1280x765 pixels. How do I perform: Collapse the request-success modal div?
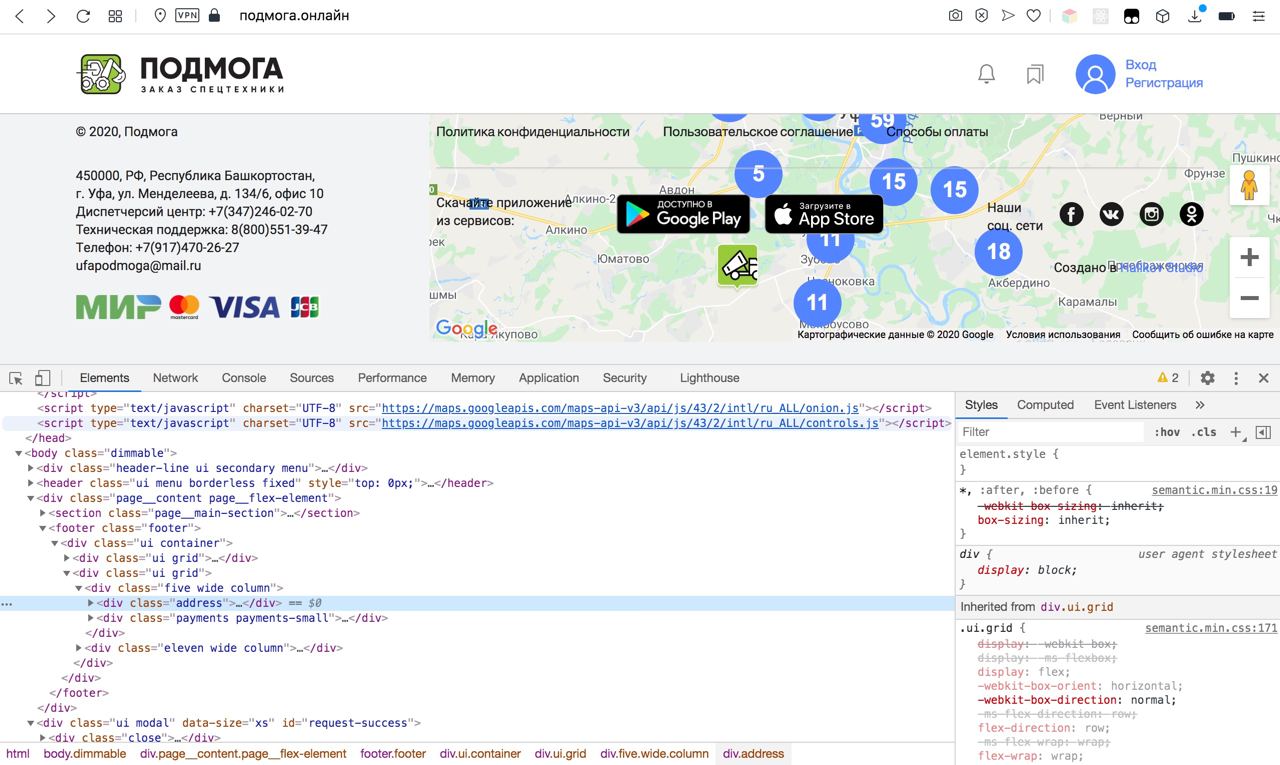[x=31, y=723]
